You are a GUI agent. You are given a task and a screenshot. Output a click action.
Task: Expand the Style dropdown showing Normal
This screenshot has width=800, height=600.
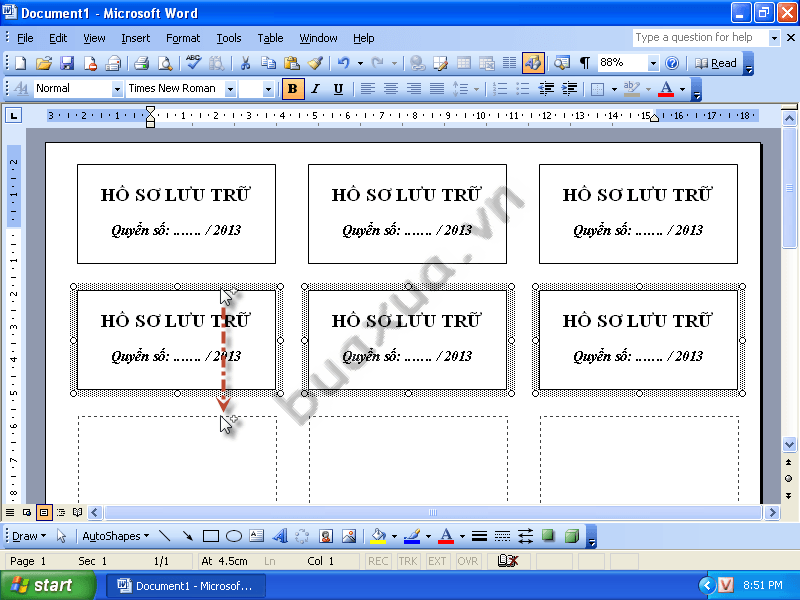117,89
